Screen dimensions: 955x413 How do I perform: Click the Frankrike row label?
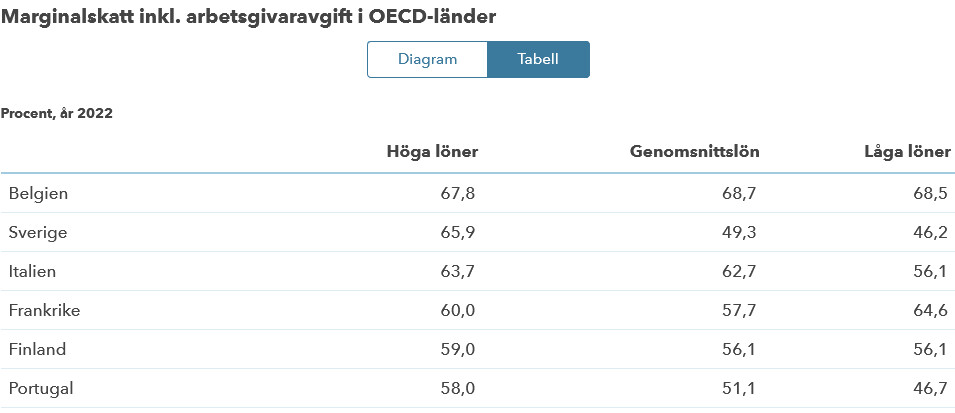[44, 310]
